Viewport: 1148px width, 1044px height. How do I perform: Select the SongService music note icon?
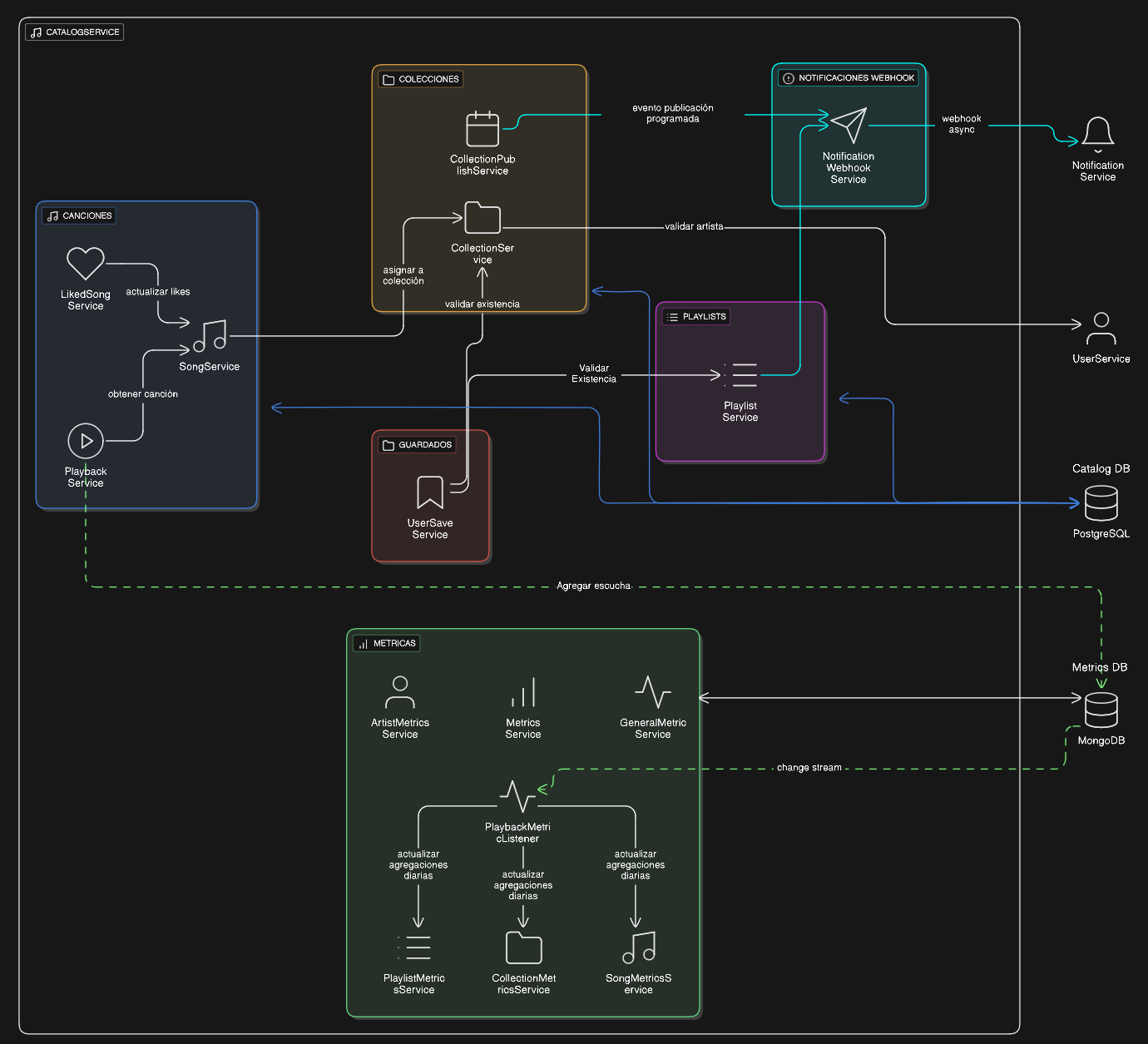pos(210,337)
